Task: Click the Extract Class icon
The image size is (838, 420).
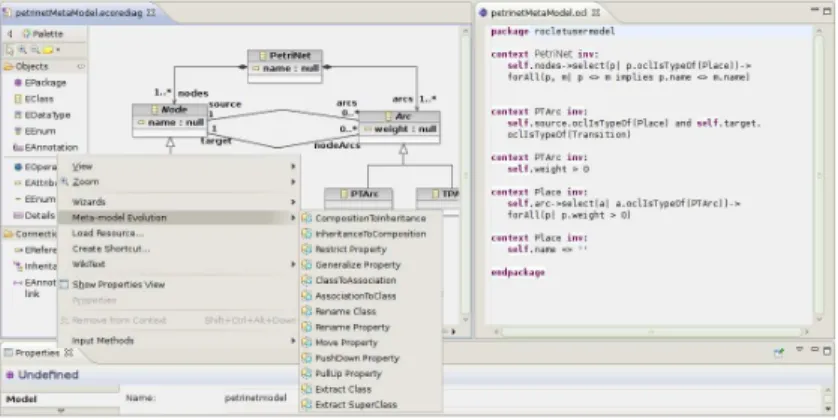Action: [307, 389]
